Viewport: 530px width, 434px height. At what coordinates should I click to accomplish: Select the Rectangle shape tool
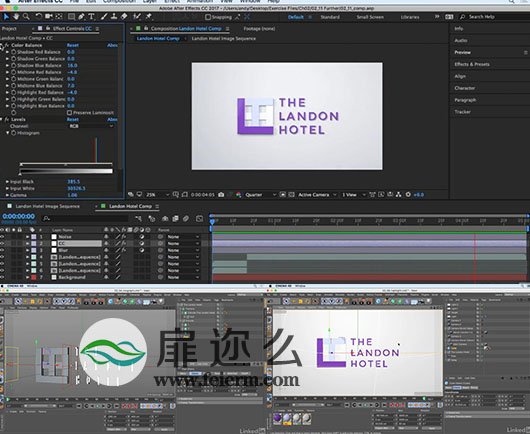point(71,16)
